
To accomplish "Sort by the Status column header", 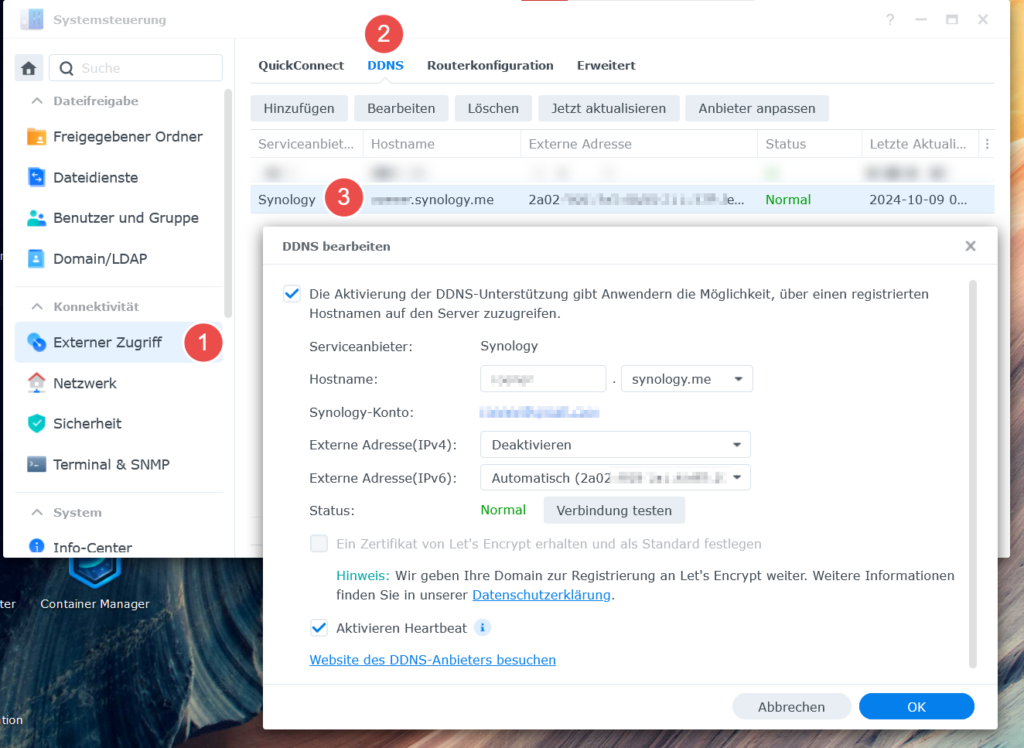I will point(810,144).
